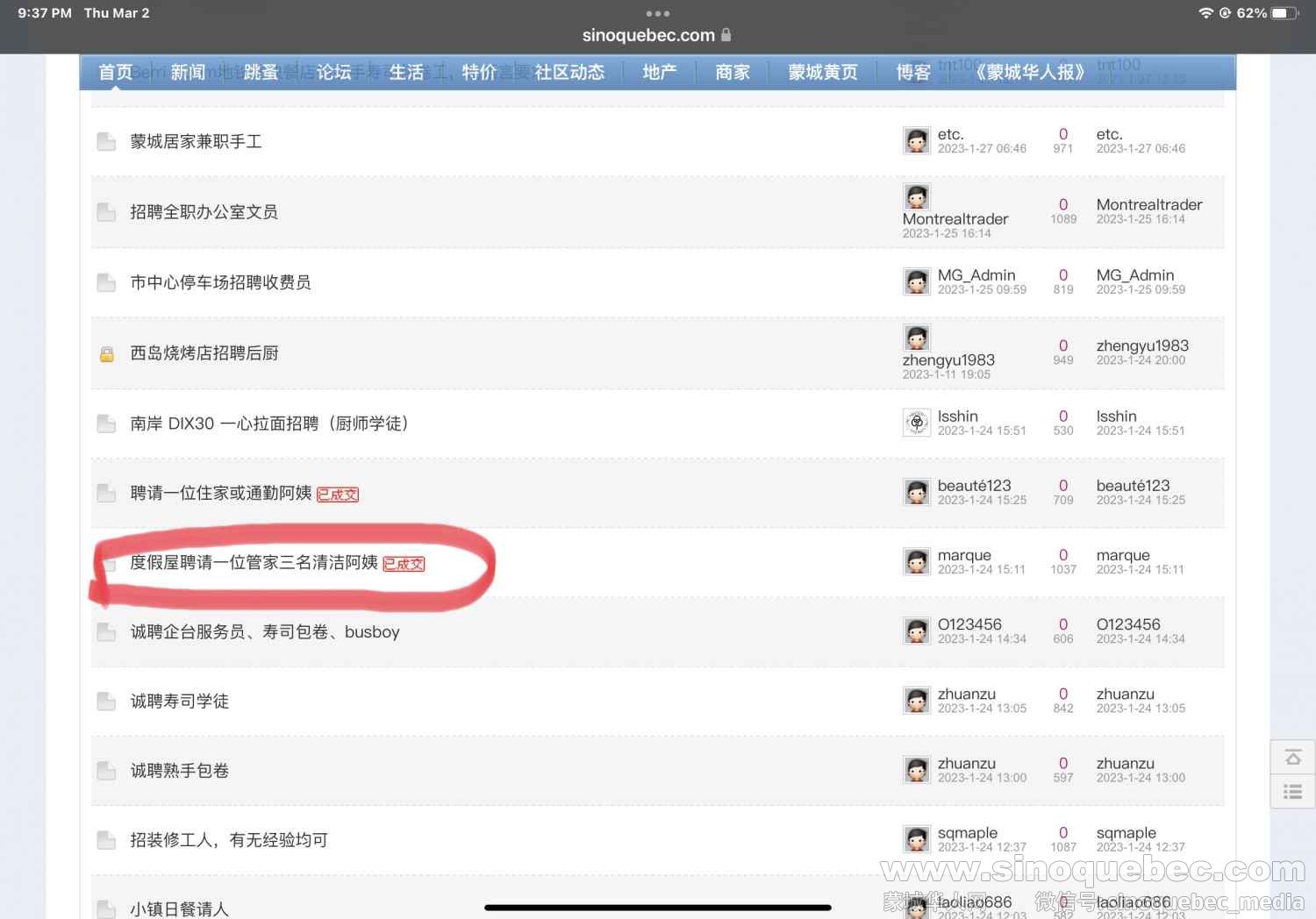Tap the padlock icon in address bar
The height and width of the screenshot is (919, 1316).
click(726, 35)
